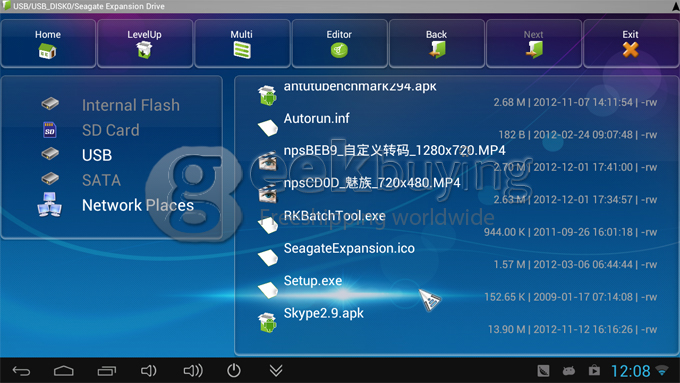
Task: Select the Internal Flash drive icon
Action: coord(50,104)
